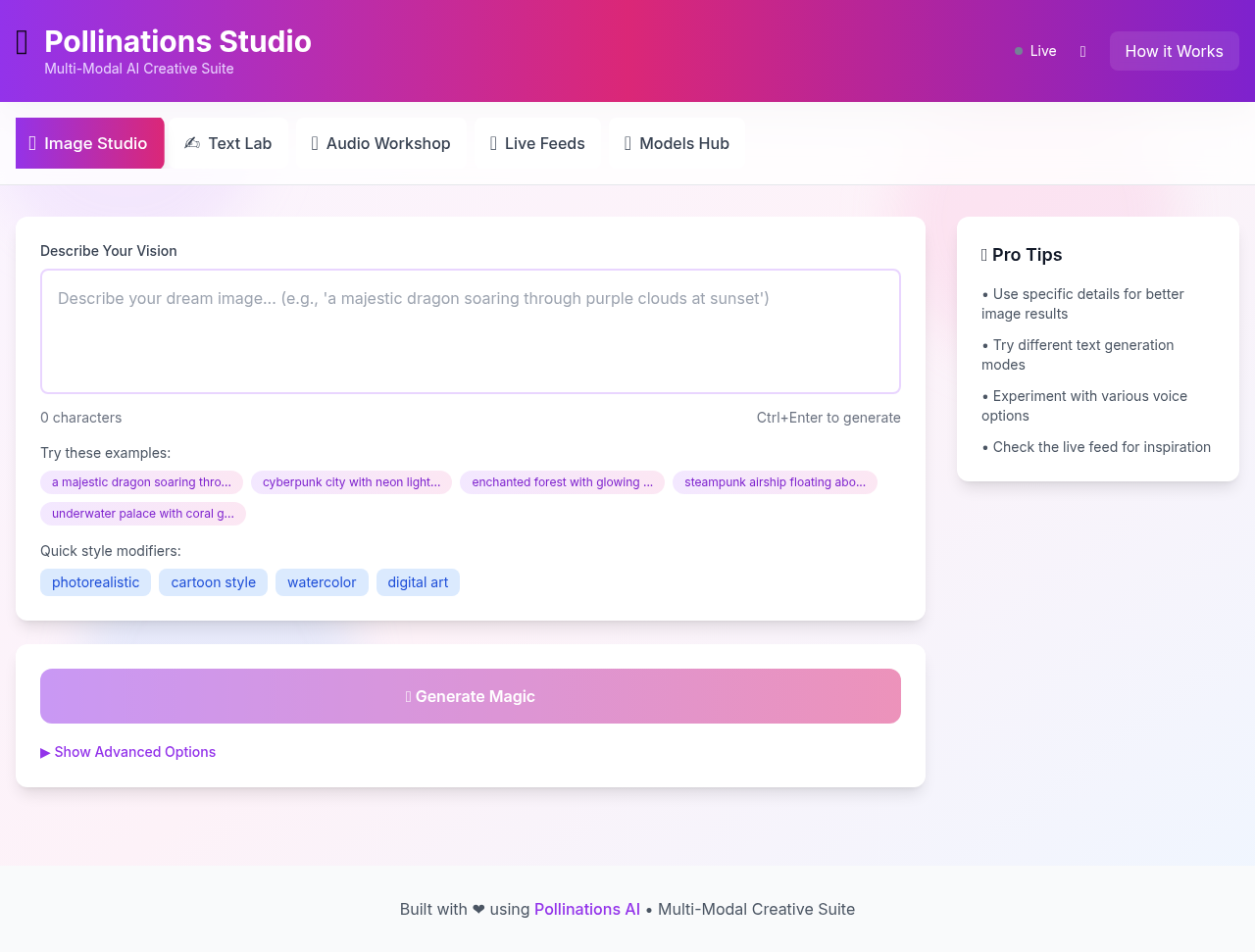
Task: Pick the enchanted forest example prompt
Action: pyautogui.click(x=562, y=482)
